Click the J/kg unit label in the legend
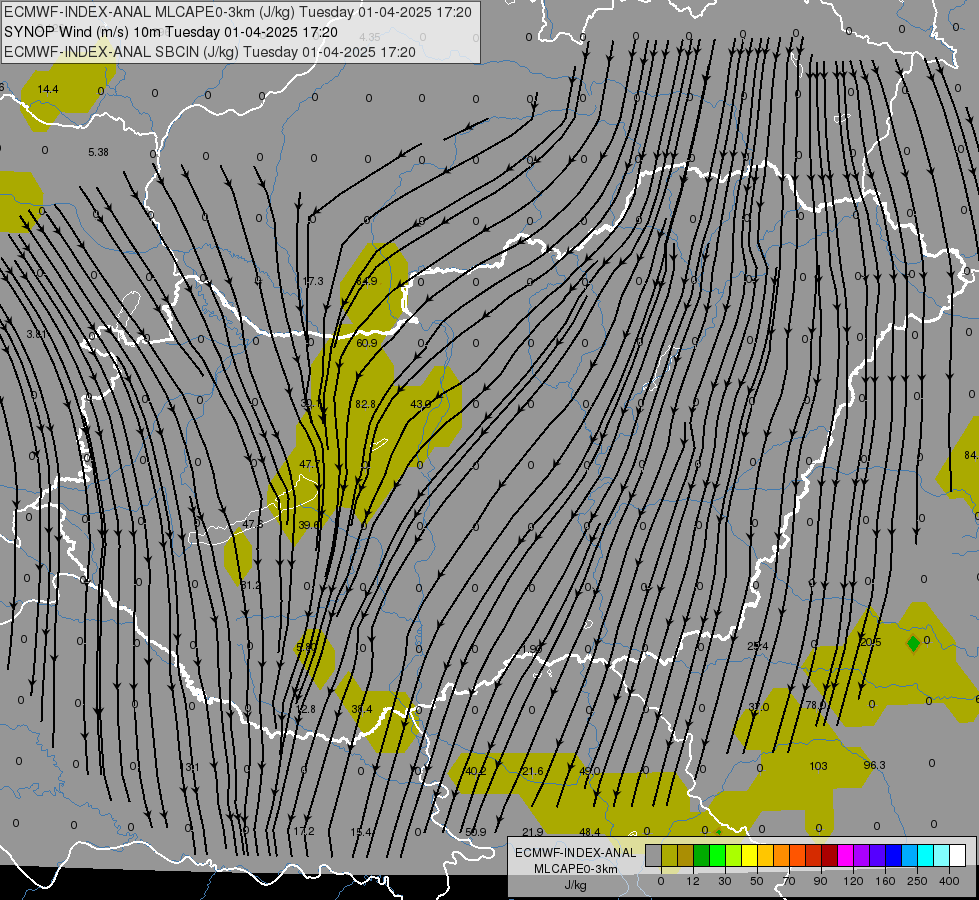The width and height of the screenshot is (979, 900). point(575,885)
